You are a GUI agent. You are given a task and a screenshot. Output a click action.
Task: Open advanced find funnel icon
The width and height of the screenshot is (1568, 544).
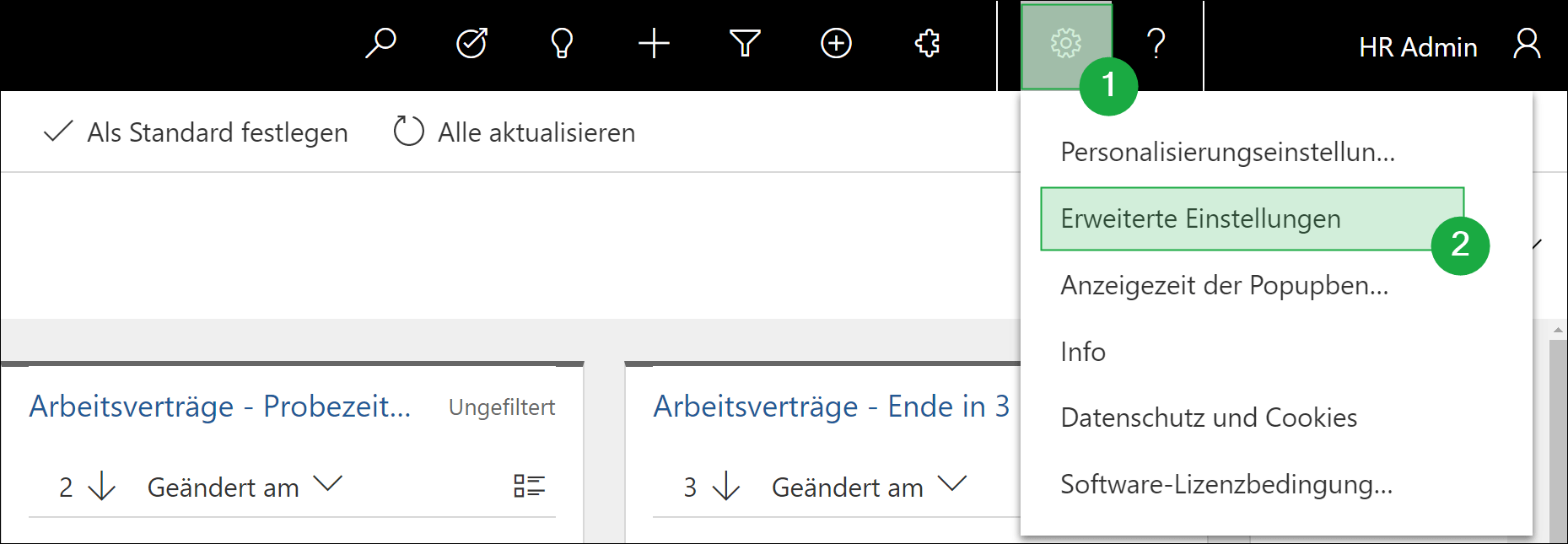pyautogui.click(x=745, y=43)
